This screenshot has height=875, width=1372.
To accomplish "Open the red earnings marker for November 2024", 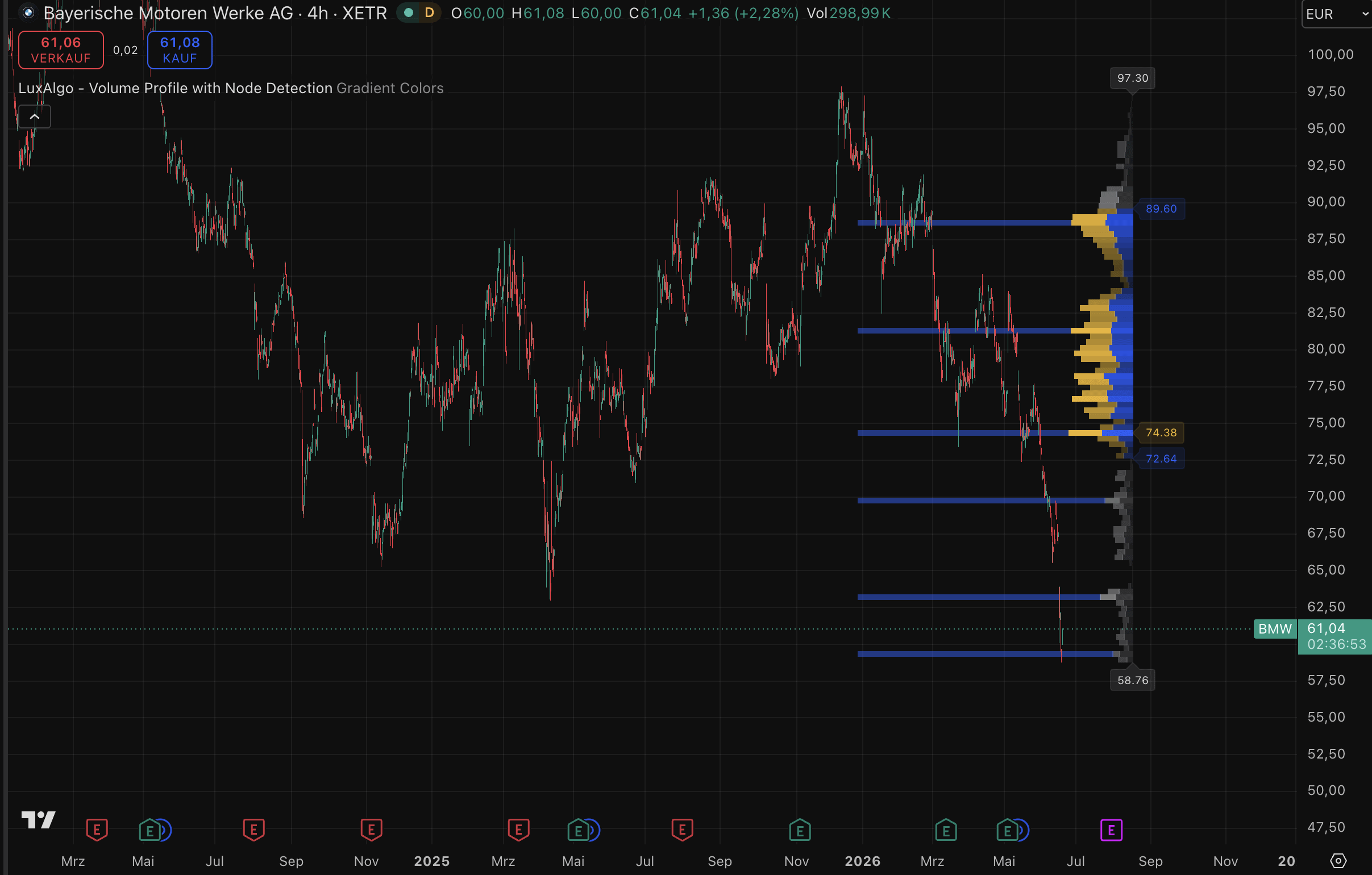I will pos(372,830).
